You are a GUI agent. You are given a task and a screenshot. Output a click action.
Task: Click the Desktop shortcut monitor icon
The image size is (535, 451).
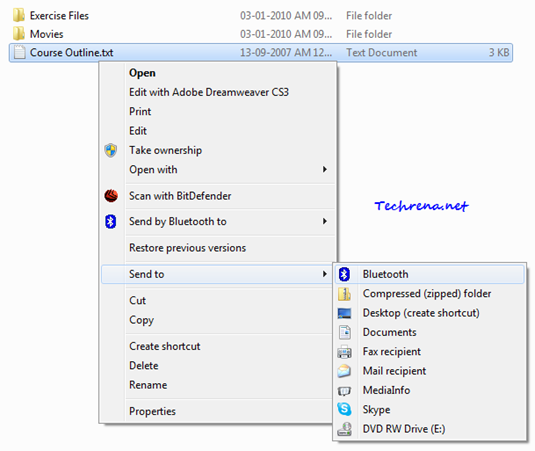point(344,313)
